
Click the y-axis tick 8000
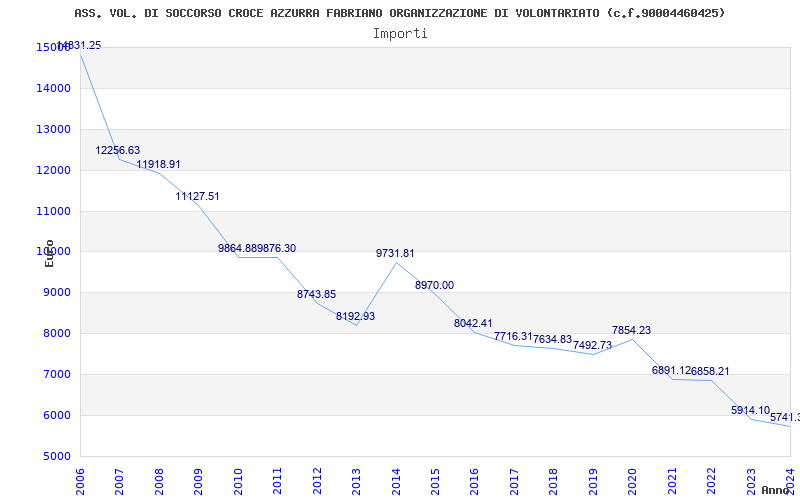point(57,334)
